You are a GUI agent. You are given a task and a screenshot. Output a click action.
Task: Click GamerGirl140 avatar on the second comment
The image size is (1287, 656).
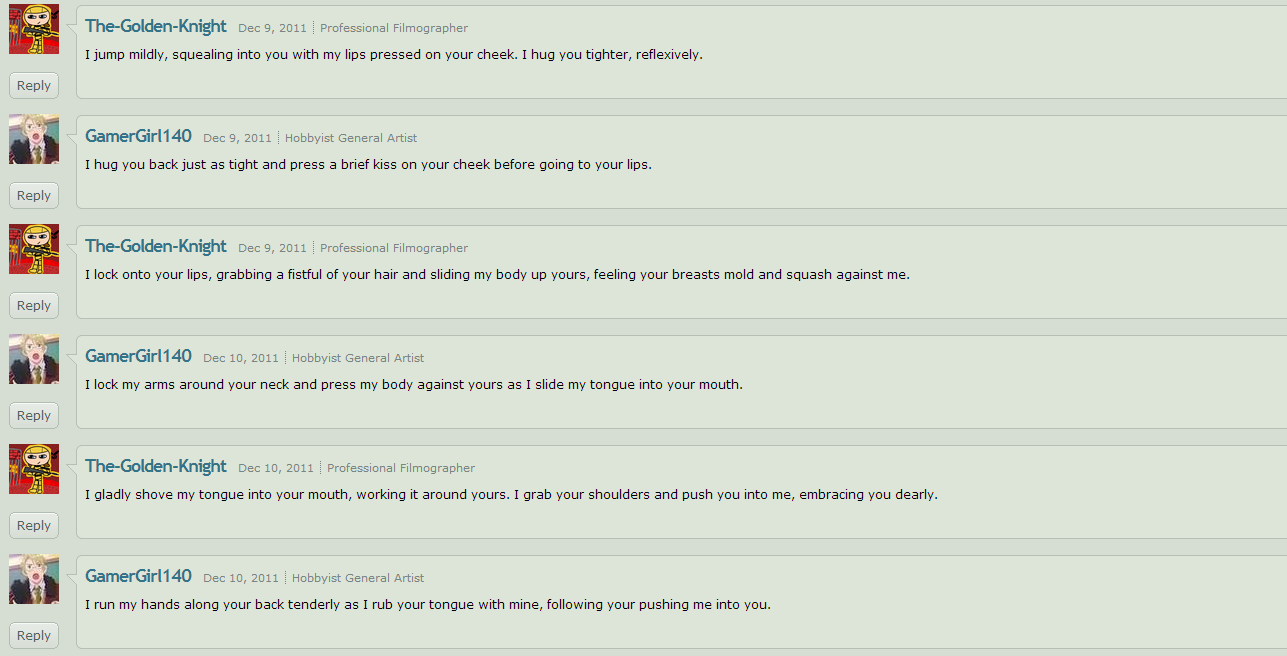[x=34, y=139]
